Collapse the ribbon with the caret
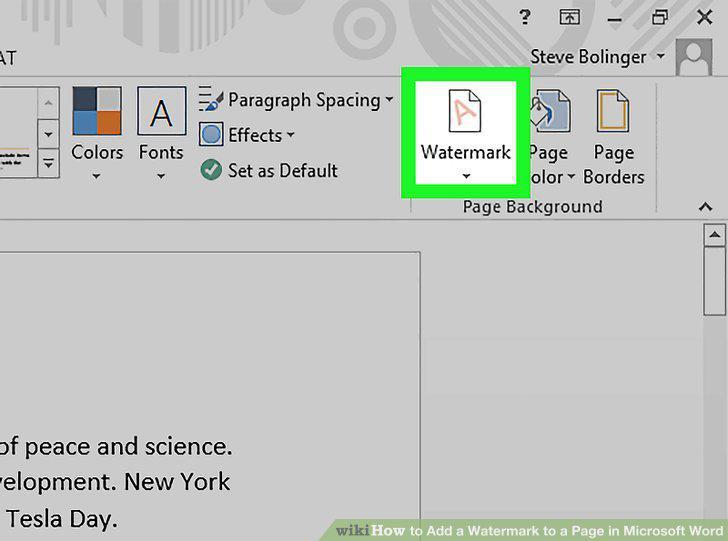Image resolution: width=728 pixels, height=541 pixels. coord(705,207)
